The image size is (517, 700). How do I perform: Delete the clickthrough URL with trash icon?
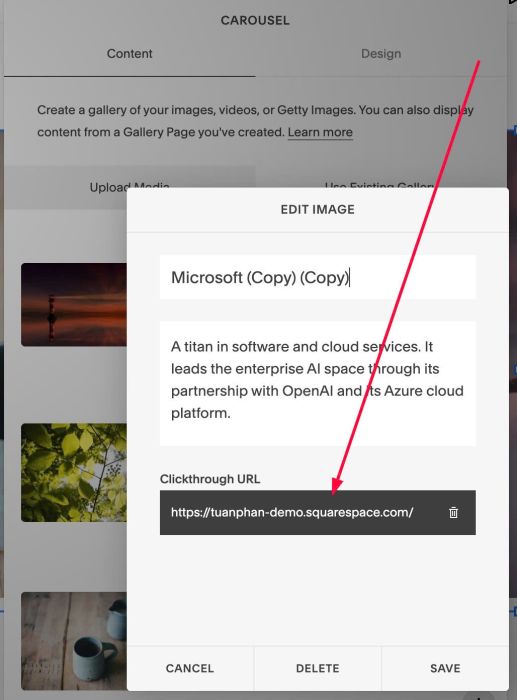(453, 512)
